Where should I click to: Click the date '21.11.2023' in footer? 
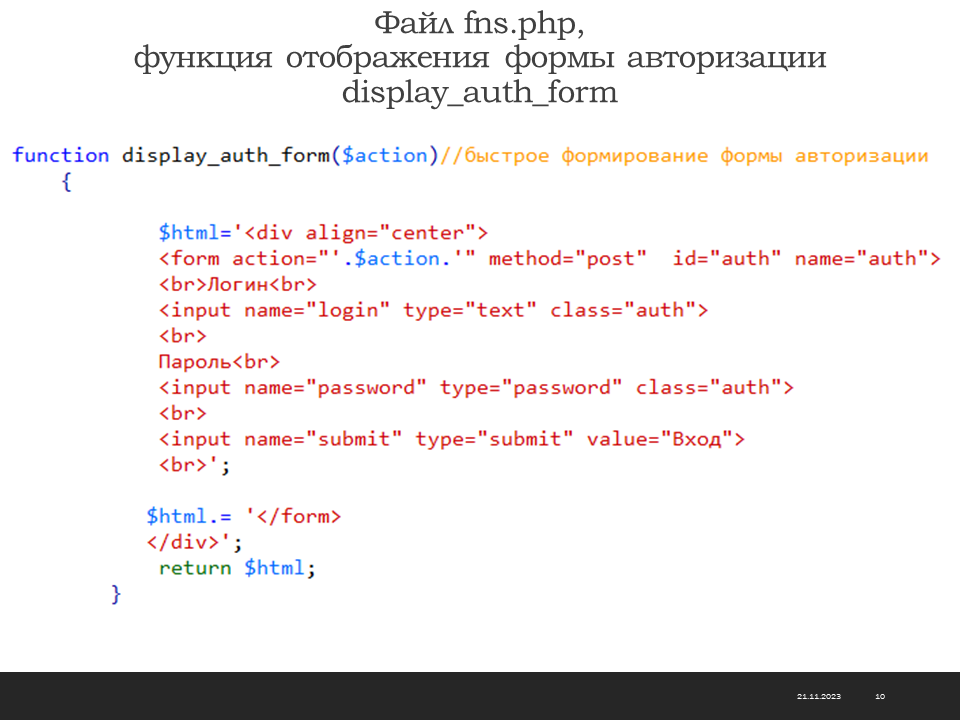pyautogui.click(x=818, y=696)
